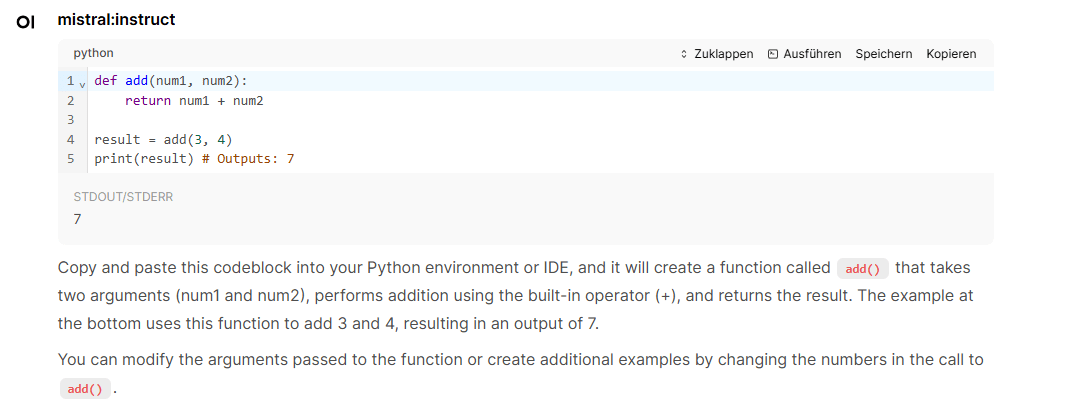
Task: Click the output value 7 below STDOUT/STDERR
Action: point(78,218)
